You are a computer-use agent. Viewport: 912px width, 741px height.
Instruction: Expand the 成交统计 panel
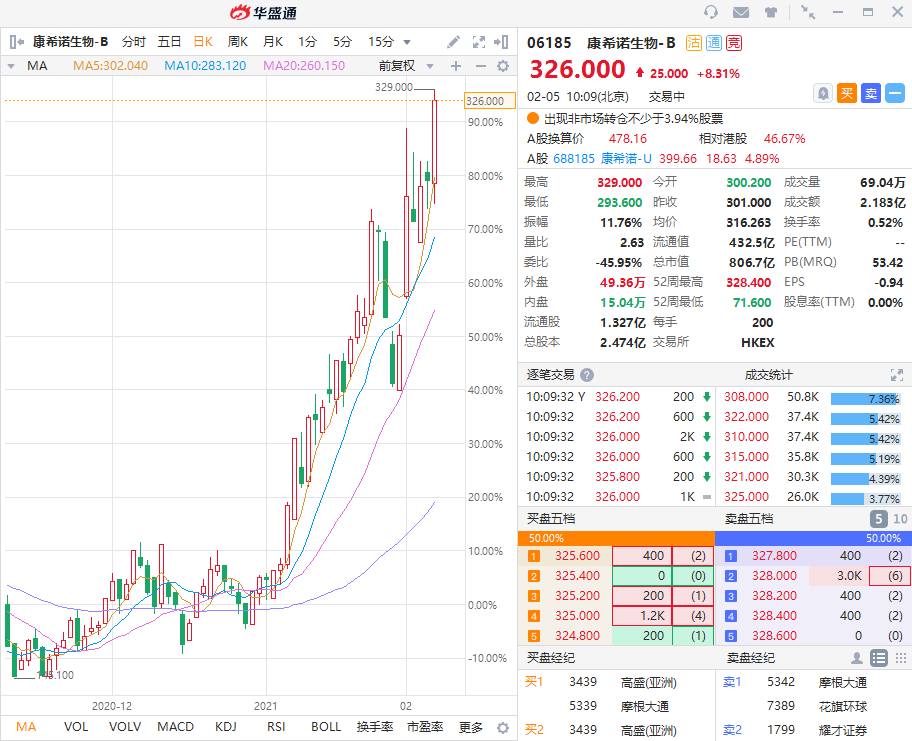(897, 375)
